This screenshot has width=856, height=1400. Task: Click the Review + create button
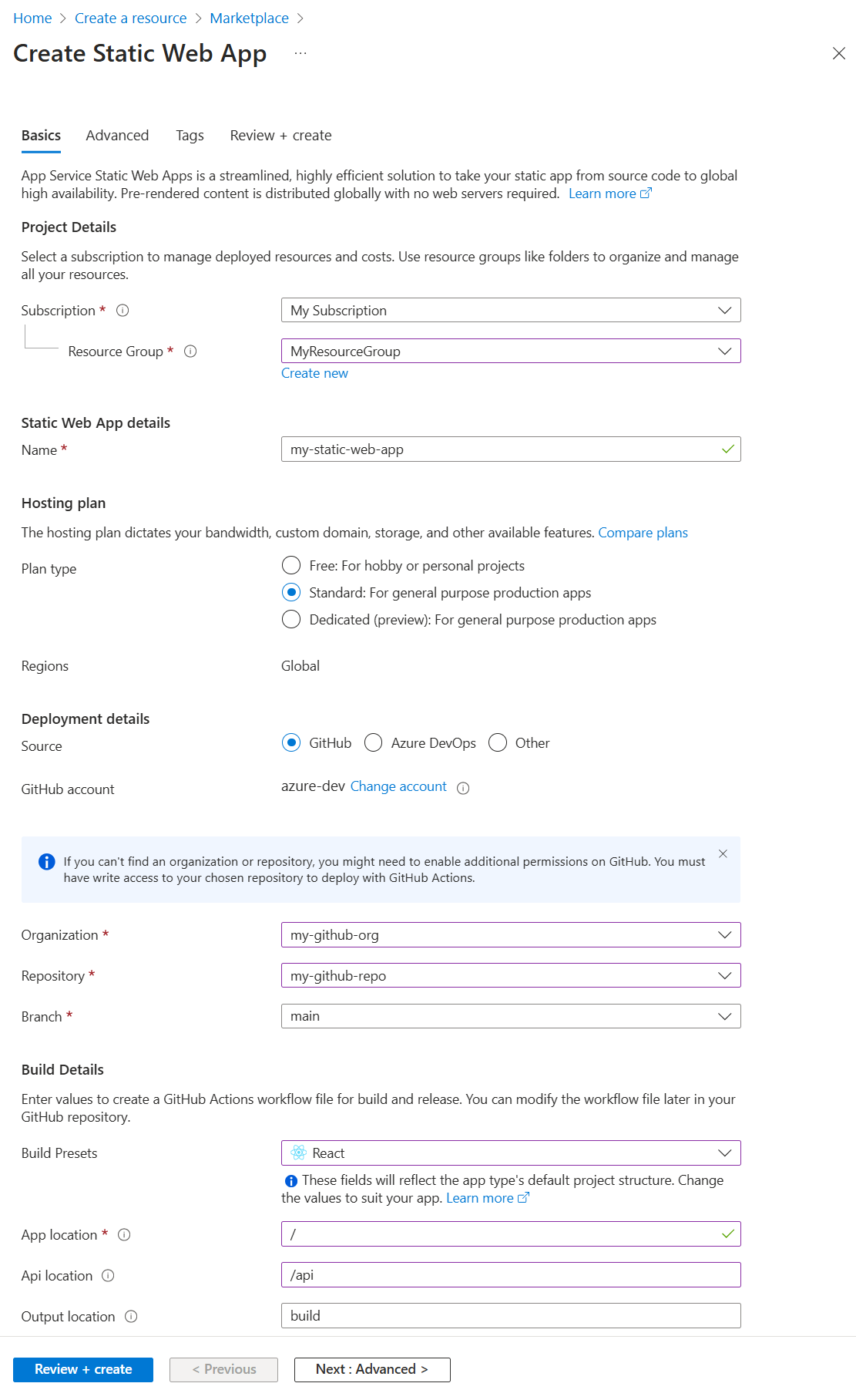(x=83, y=1369)
